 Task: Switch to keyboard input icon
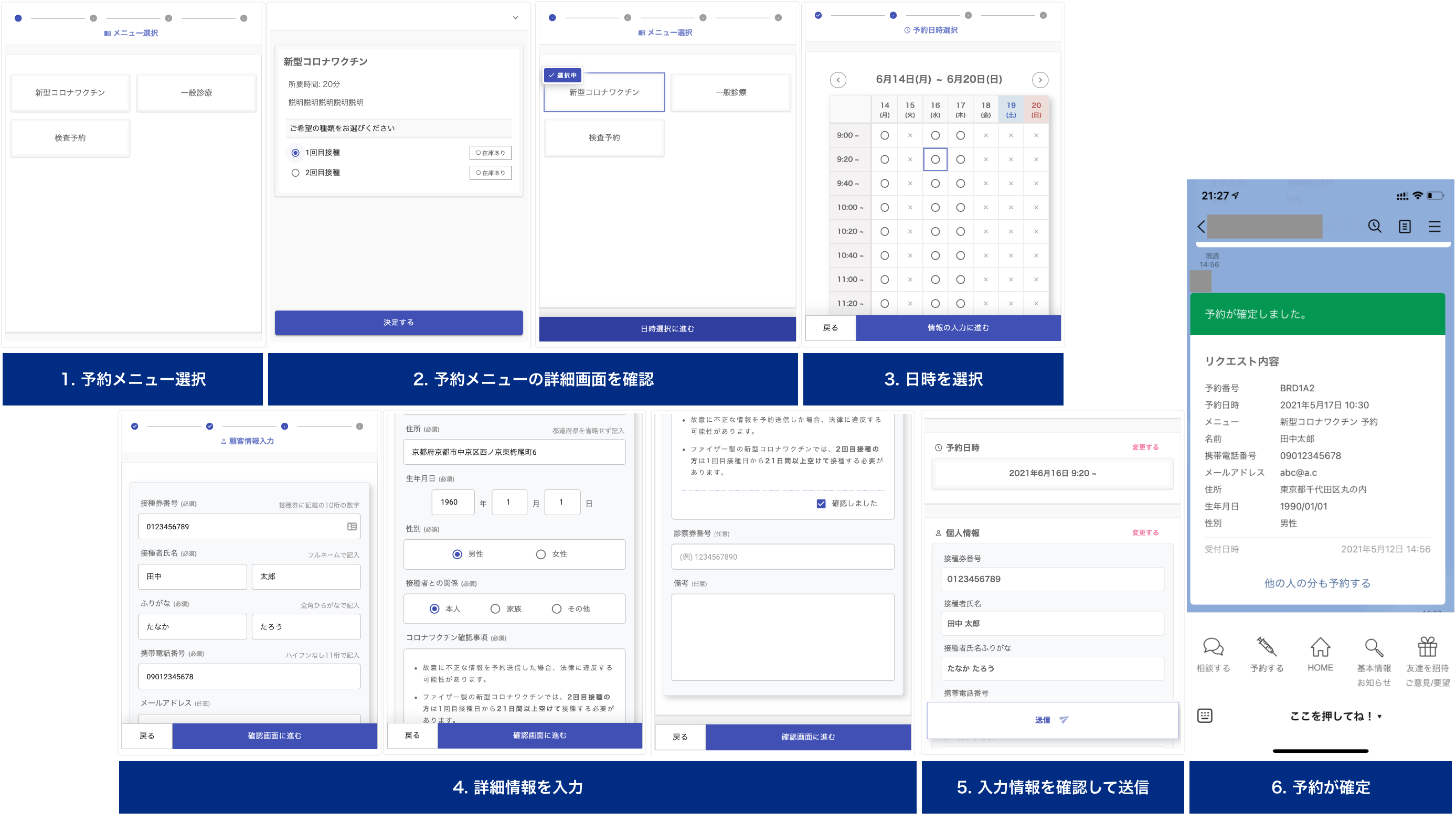(1205, 716)
